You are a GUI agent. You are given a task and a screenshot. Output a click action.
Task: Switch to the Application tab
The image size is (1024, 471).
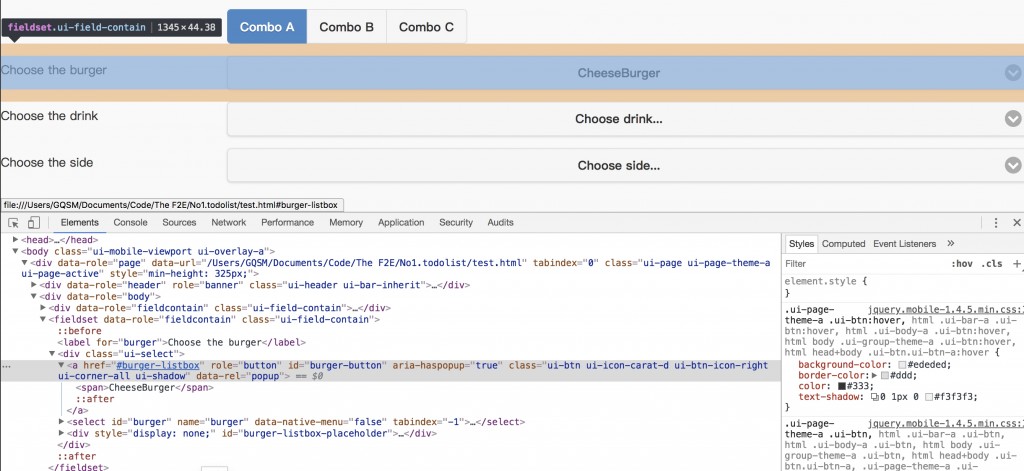click(x=401, y=222)
